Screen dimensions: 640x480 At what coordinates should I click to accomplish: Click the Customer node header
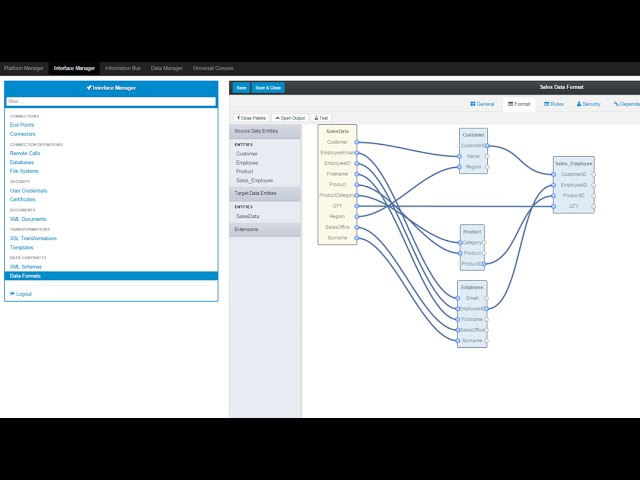point(473,135)
